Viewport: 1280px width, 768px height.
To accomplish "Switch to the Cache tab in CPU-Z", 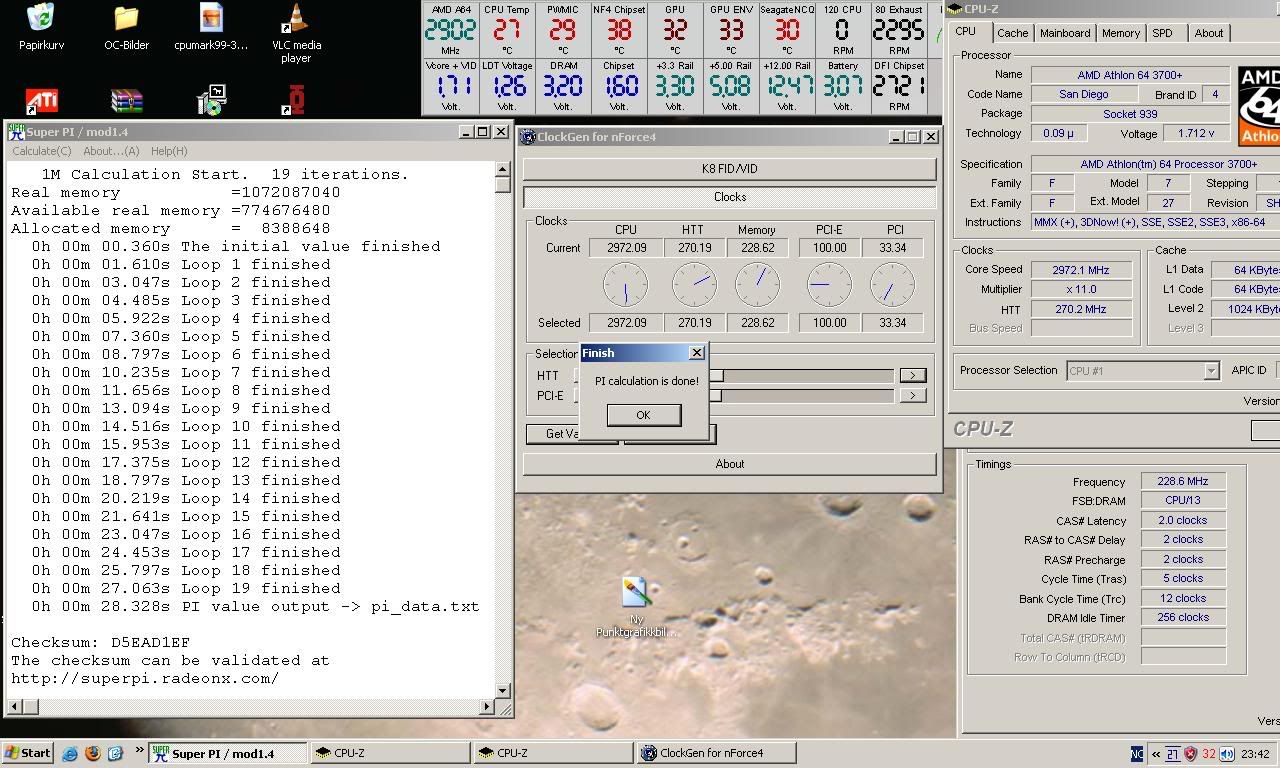I will [x=1012, y=33].
